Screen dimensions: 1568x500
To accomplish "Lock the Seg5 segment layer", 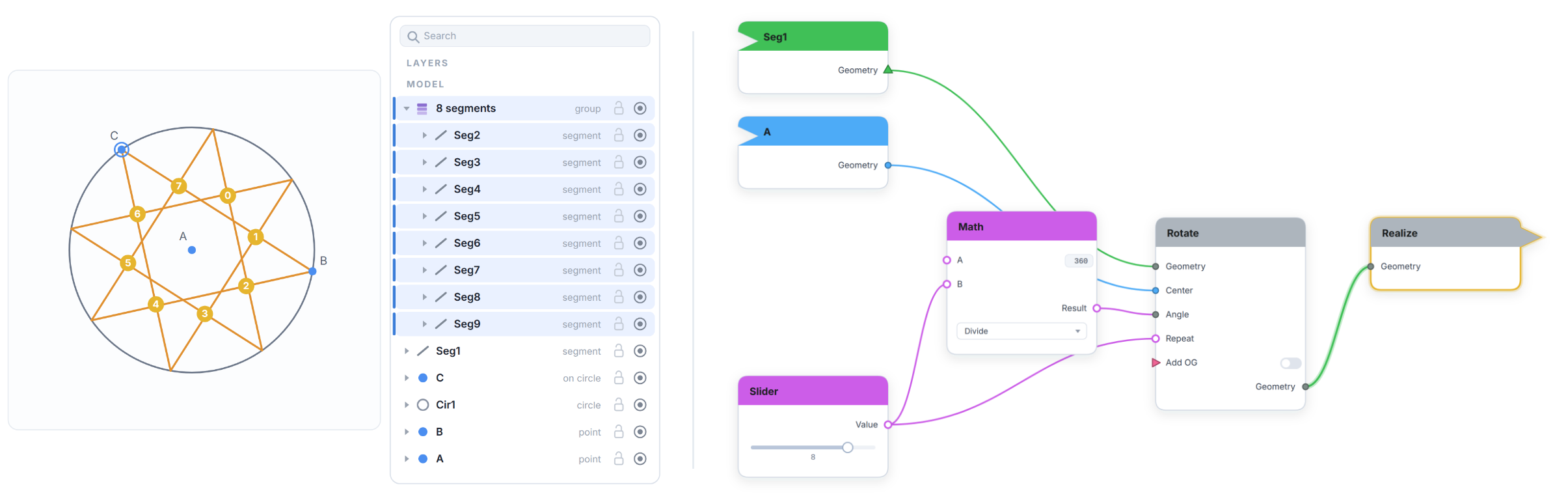I will 619,216.
